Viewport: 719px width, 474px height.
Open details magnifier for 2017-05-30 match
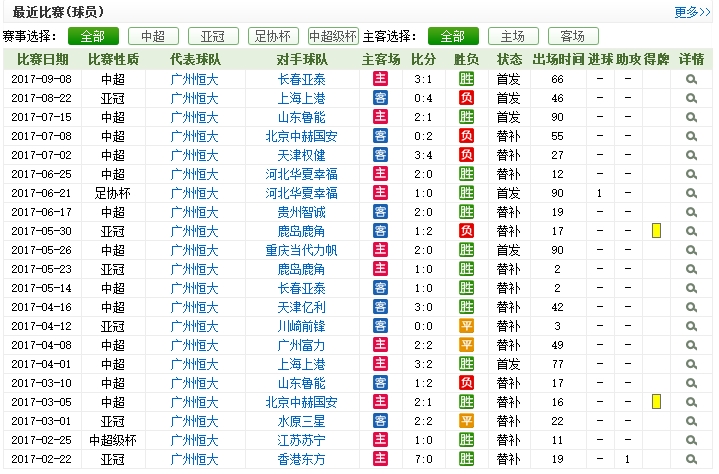coord(691,231)
